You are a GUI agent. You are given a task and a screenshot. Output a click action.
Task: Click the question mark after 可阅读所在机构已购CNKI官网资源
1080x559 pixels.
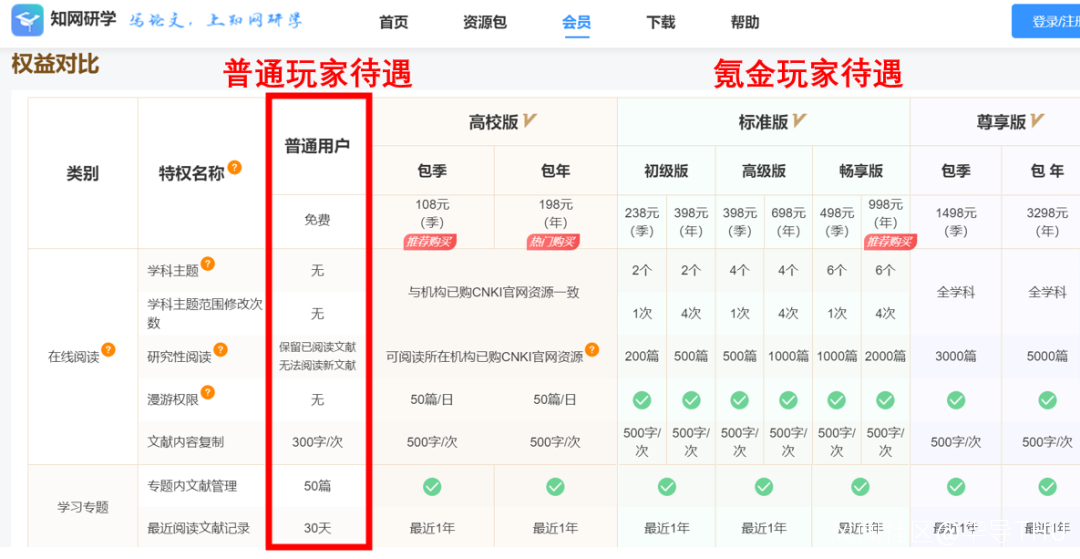coord(592,350)
